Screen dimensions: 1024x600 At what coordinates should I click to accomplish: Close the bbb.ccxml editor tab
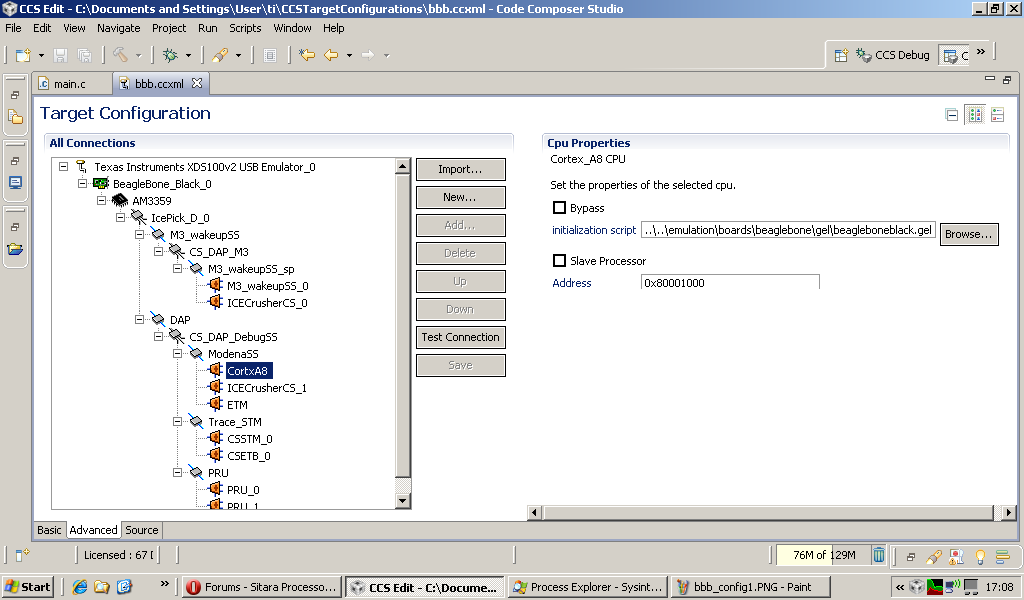coord(197,83)
